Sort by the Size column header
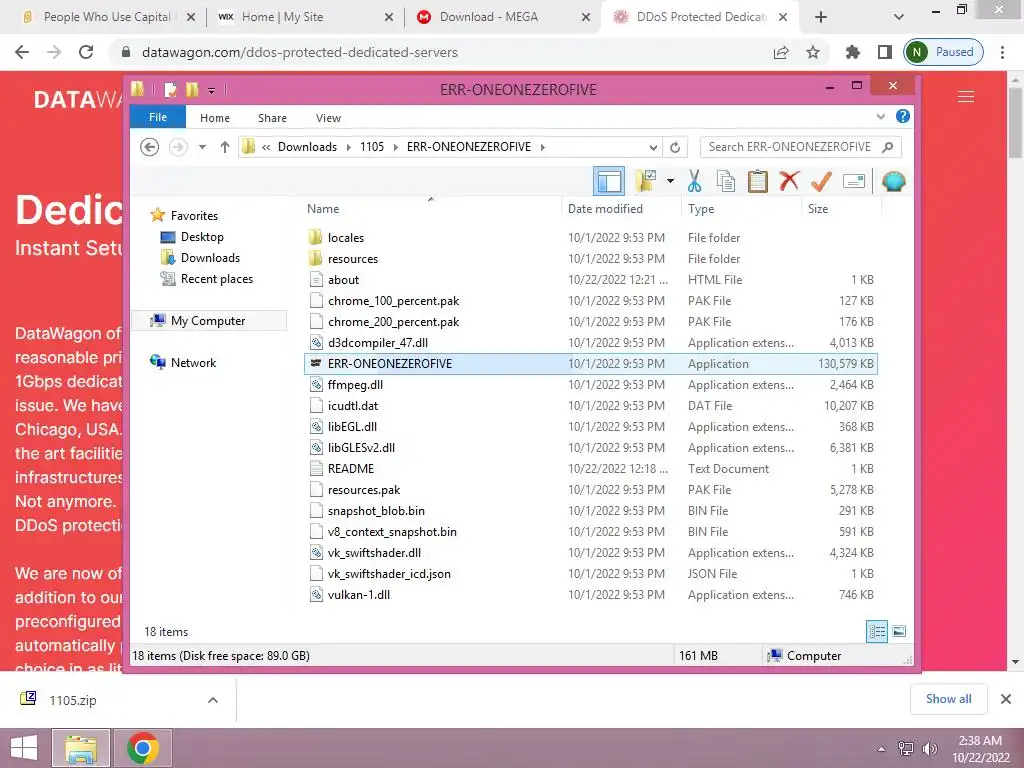 pyautogui.click(x=818, y=209)
